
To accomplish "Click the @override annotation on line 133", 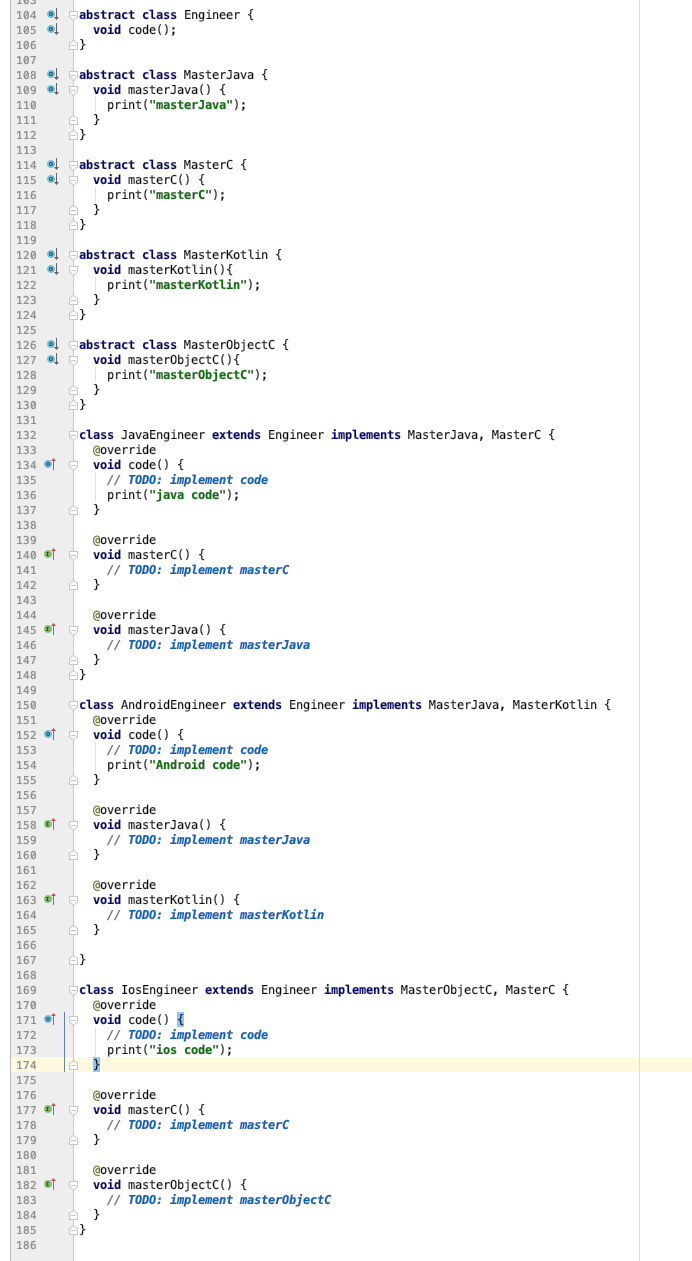I will pyautogui.click(x=124, y=450).
